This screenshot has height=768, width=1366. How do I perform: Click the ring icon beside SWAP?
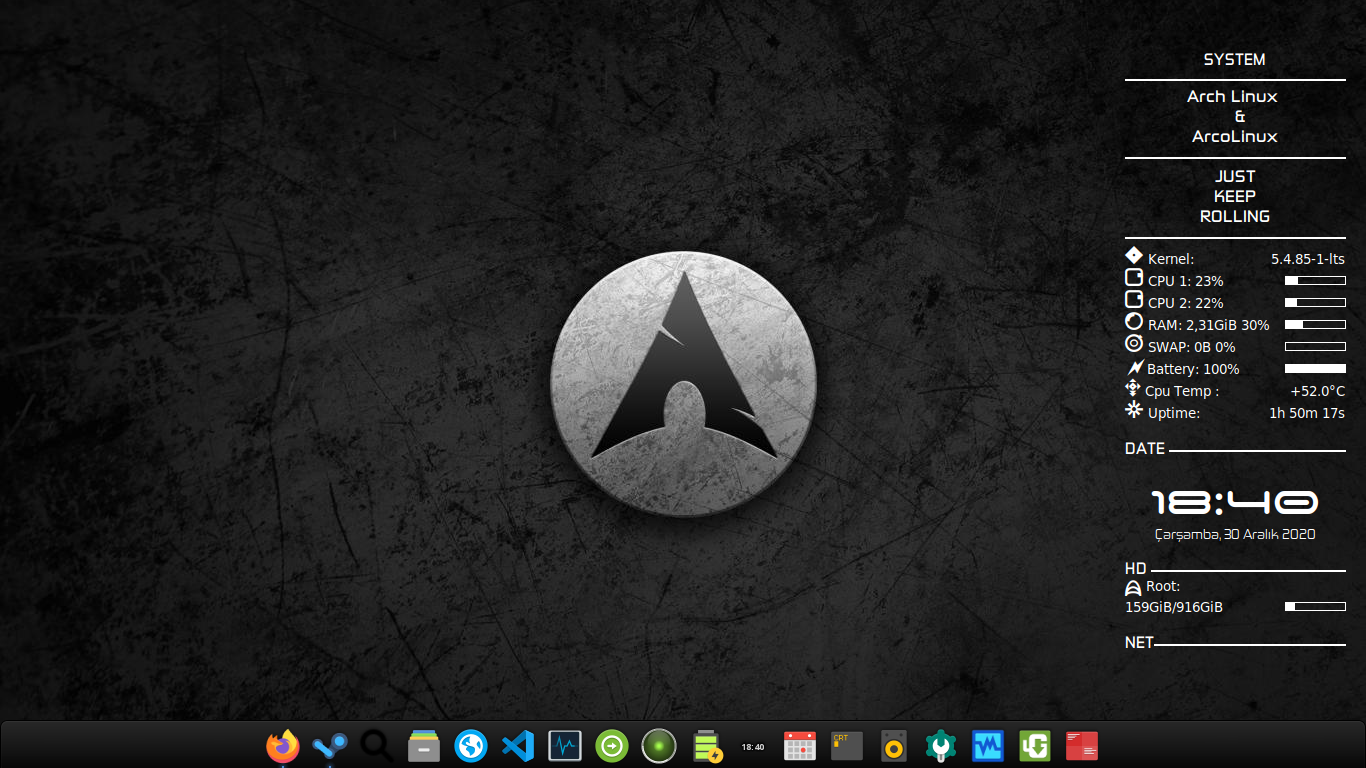pos(1134,344)
